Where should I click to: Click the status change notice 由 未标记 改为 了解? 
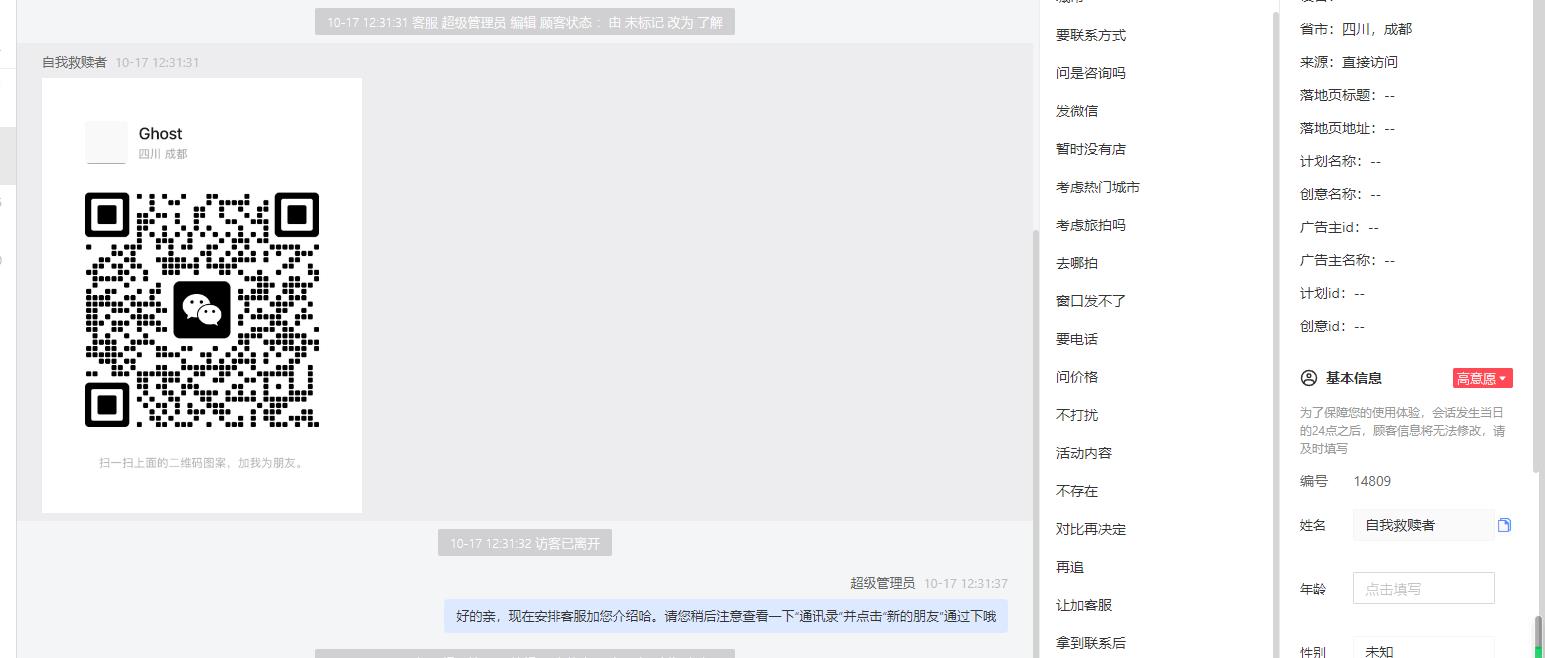point(525,22)
